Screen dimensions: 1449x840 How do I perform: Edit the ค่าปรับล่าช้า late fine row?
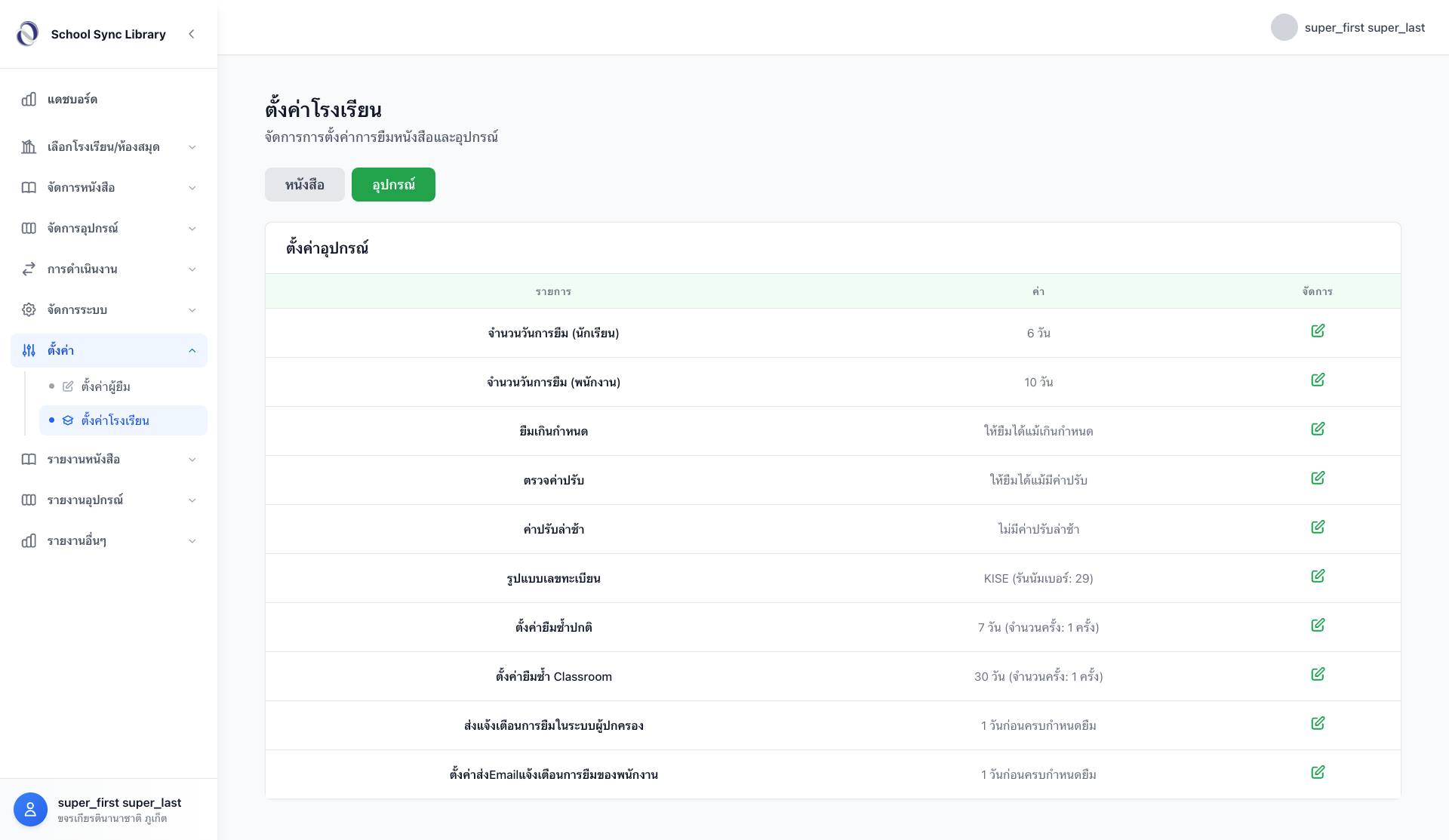(x=1318, y=528)
